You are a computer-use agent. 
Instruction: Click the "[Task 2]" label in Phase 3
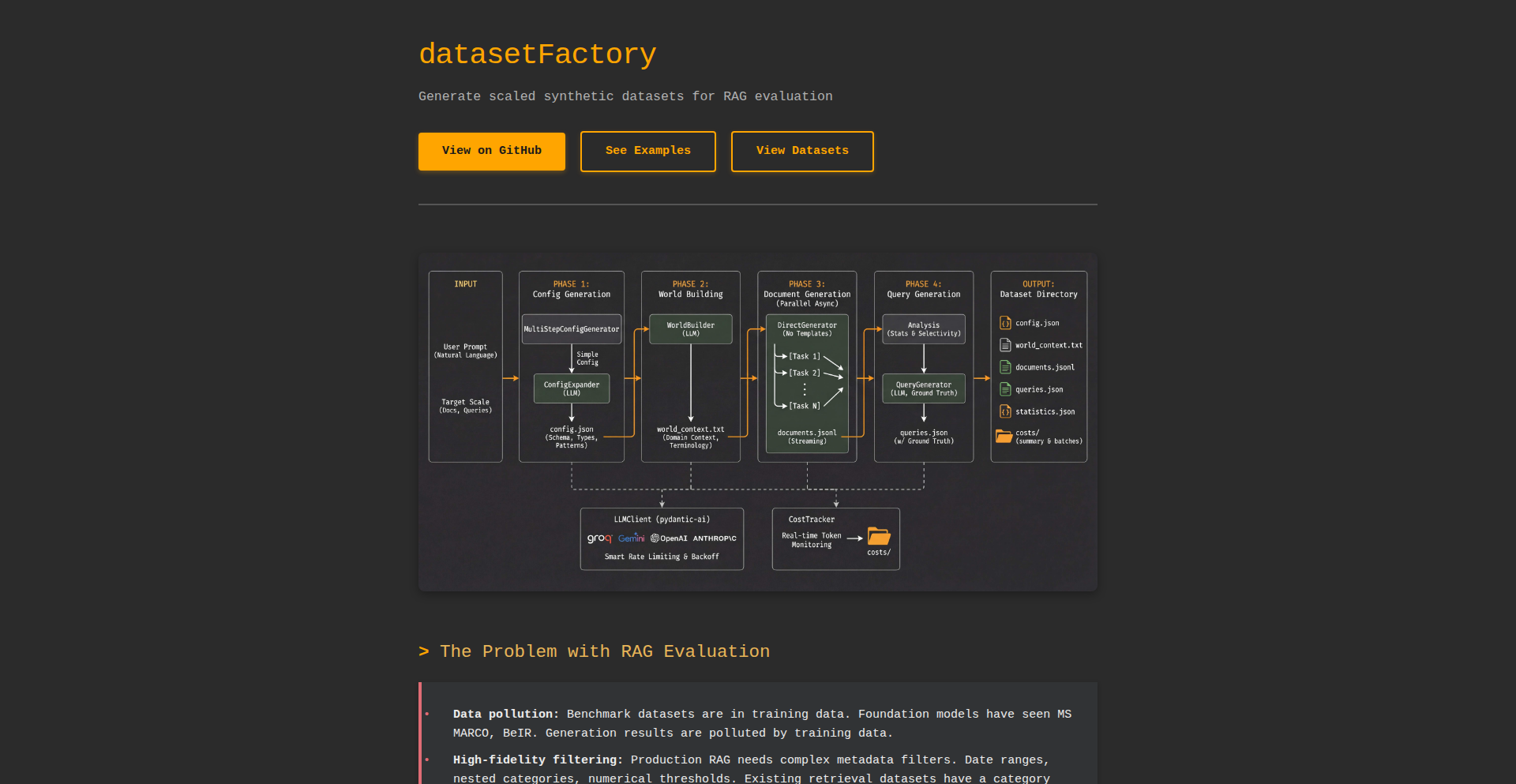tap(805, 373)
